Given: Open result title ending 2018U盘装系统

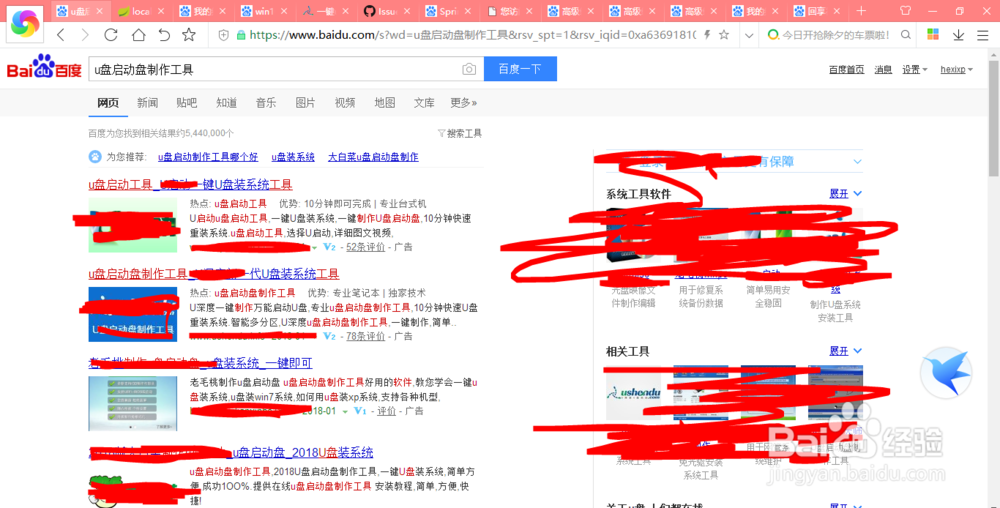Looking at the screenshot, I should tap(303, 453).
